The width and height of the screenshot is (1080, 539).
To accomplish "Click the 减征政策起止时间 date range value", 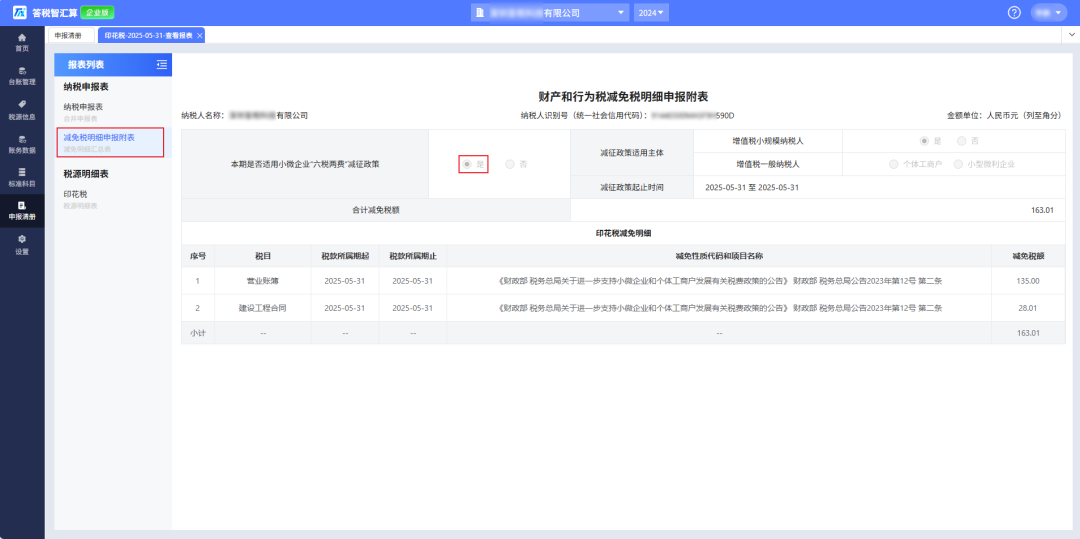I will click(752, 187).
